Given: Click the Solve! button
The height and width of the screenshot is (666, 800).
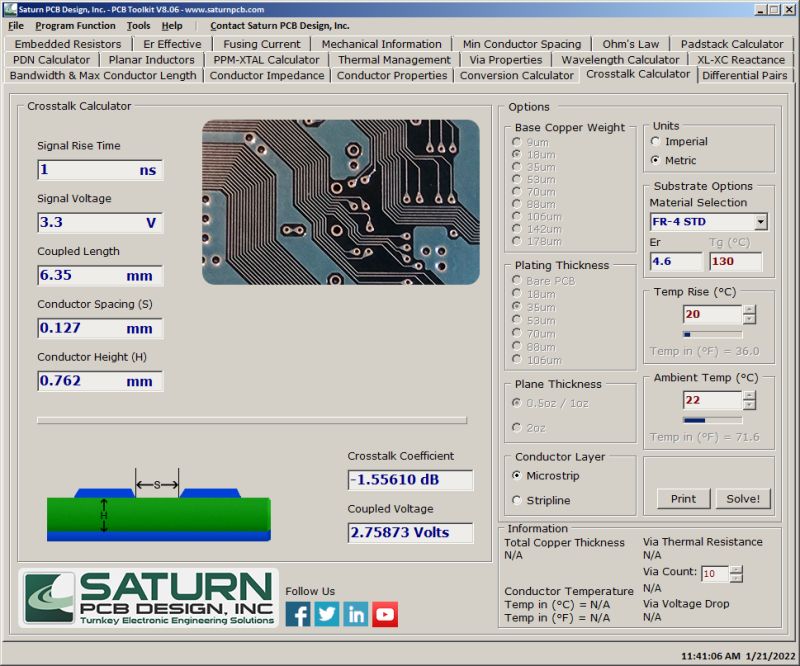Looking at the screenshot, I should tap(743, 498).
